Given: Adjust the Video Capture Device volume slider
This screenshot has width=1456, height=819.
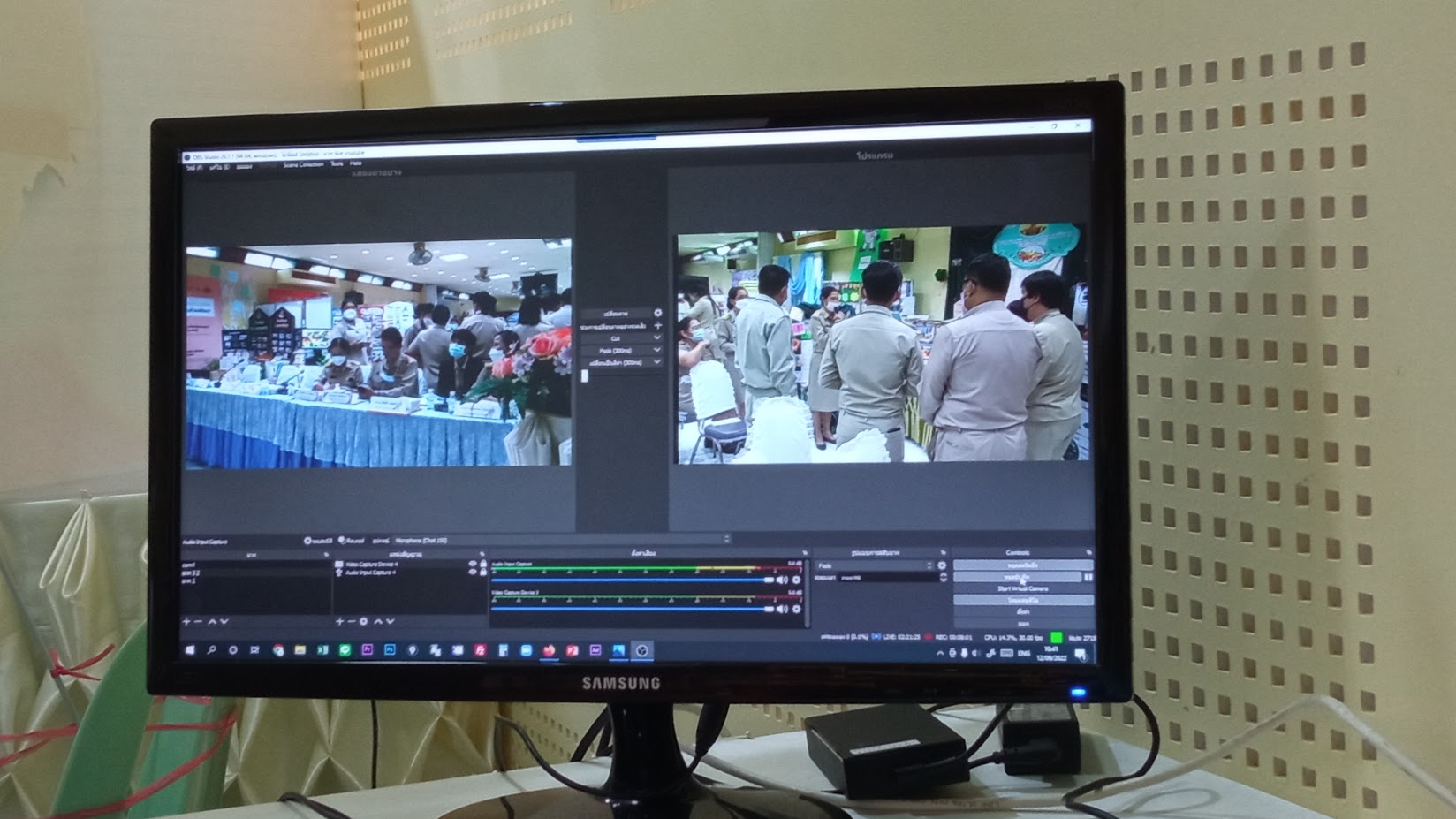Looking at the screenshot, I should pos(633,609).
